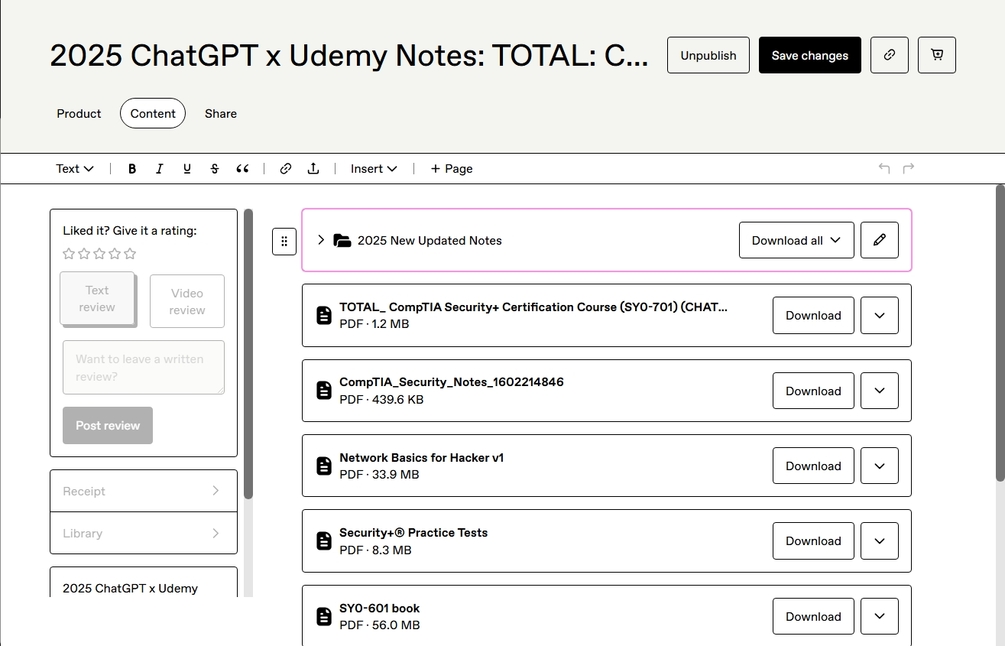Viewport: 1005px width, 646px height.
Task: Click file icon of Security+ Practice Tests
Action: [324, 541]
